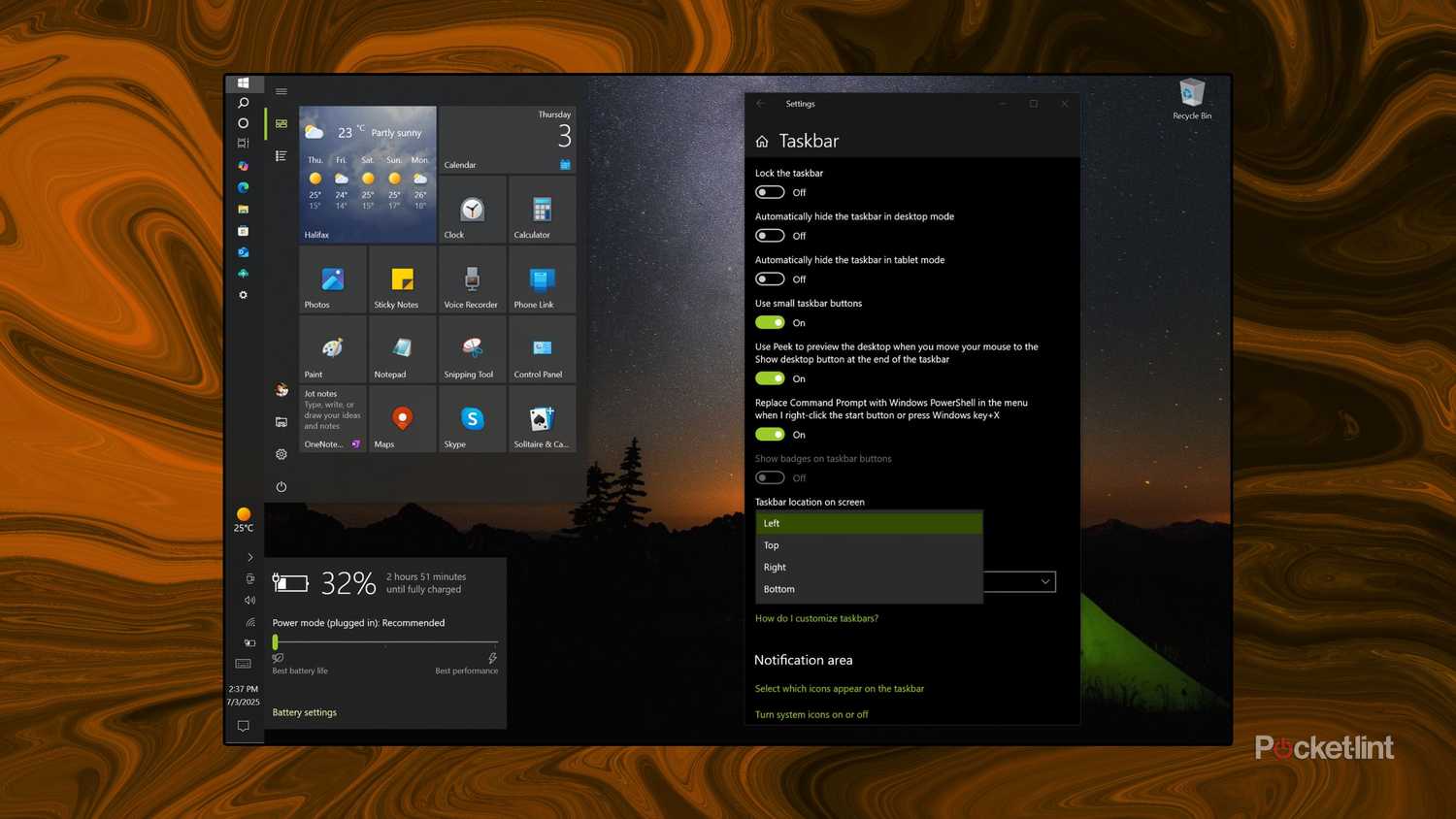The image size is (1456, 819).
Task: Click the How do I customize taskbars link
Action: coord(816,618)
